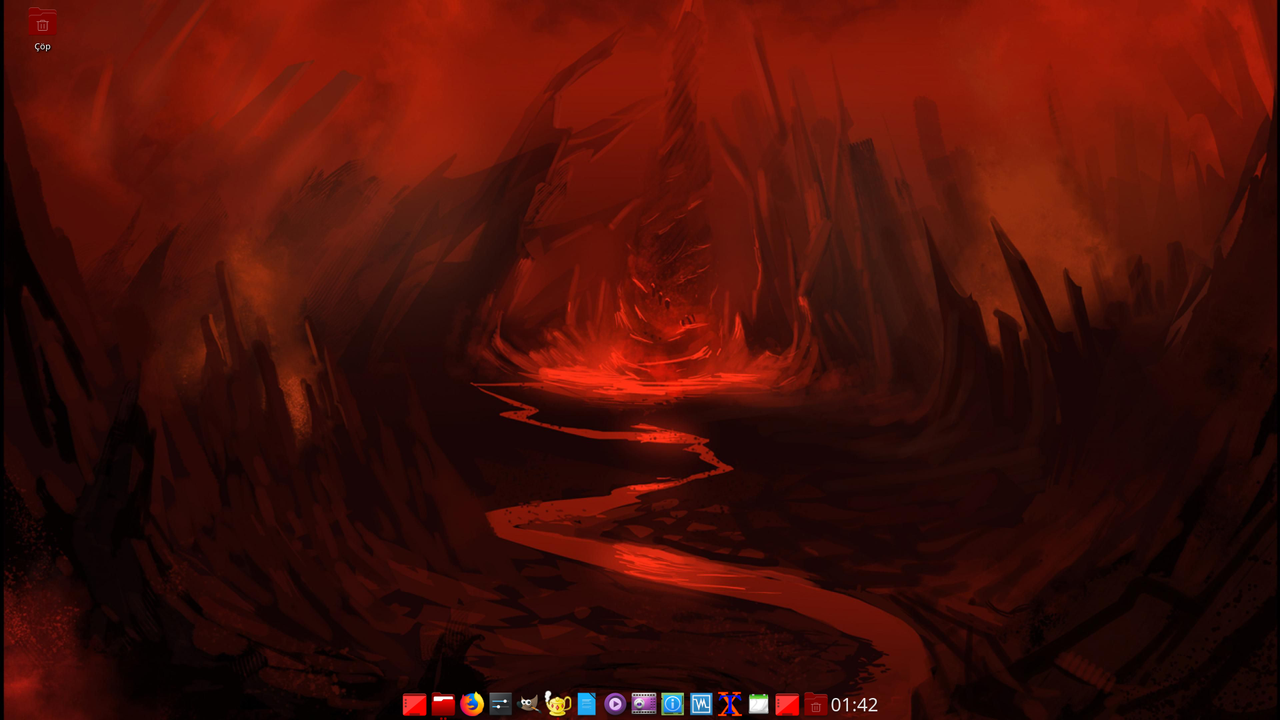
Task: Launch the system monitor graph icon
Action: pyautogui.click(x=701, y=705)
